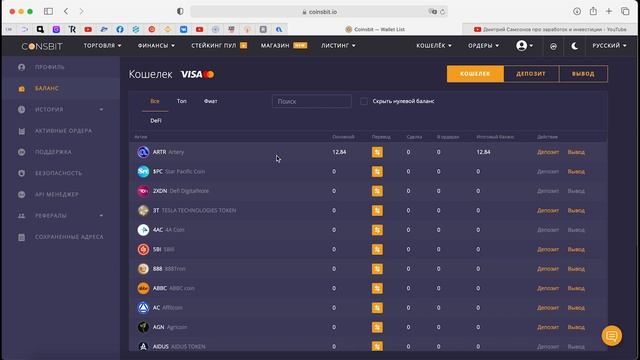Open Стейкинг пул menu item

tap(219, 46)
